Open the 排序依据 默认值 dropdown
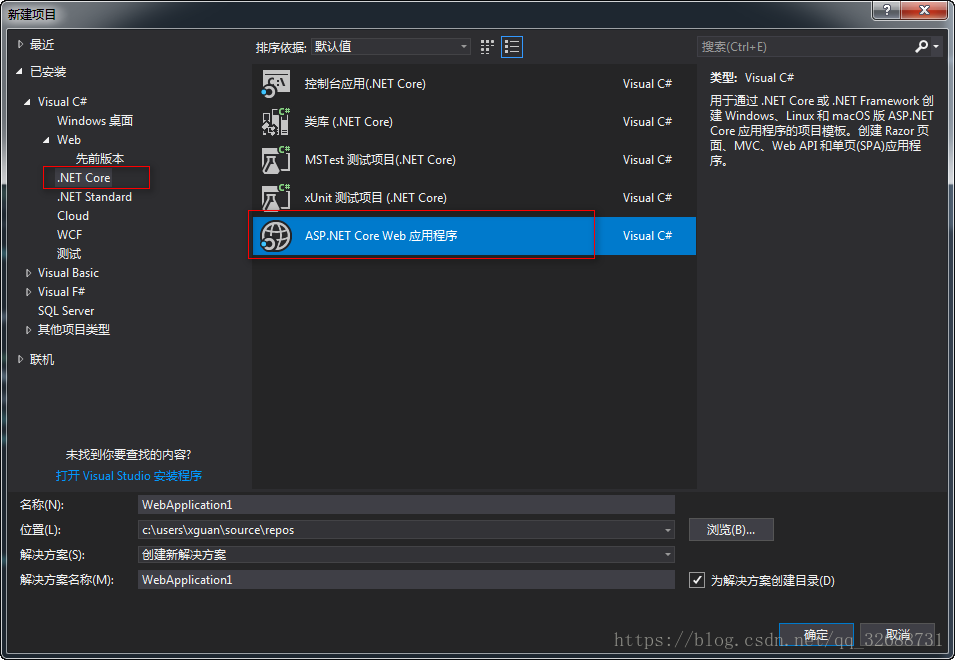The image size is (955, 660). (x=390, y=46)
